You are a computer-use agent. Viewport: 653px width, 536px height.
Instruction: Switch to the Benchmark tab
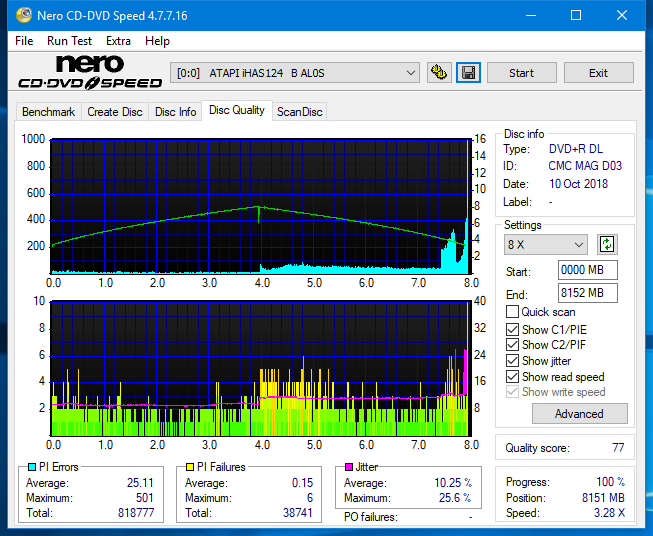[x=48, y=112]
